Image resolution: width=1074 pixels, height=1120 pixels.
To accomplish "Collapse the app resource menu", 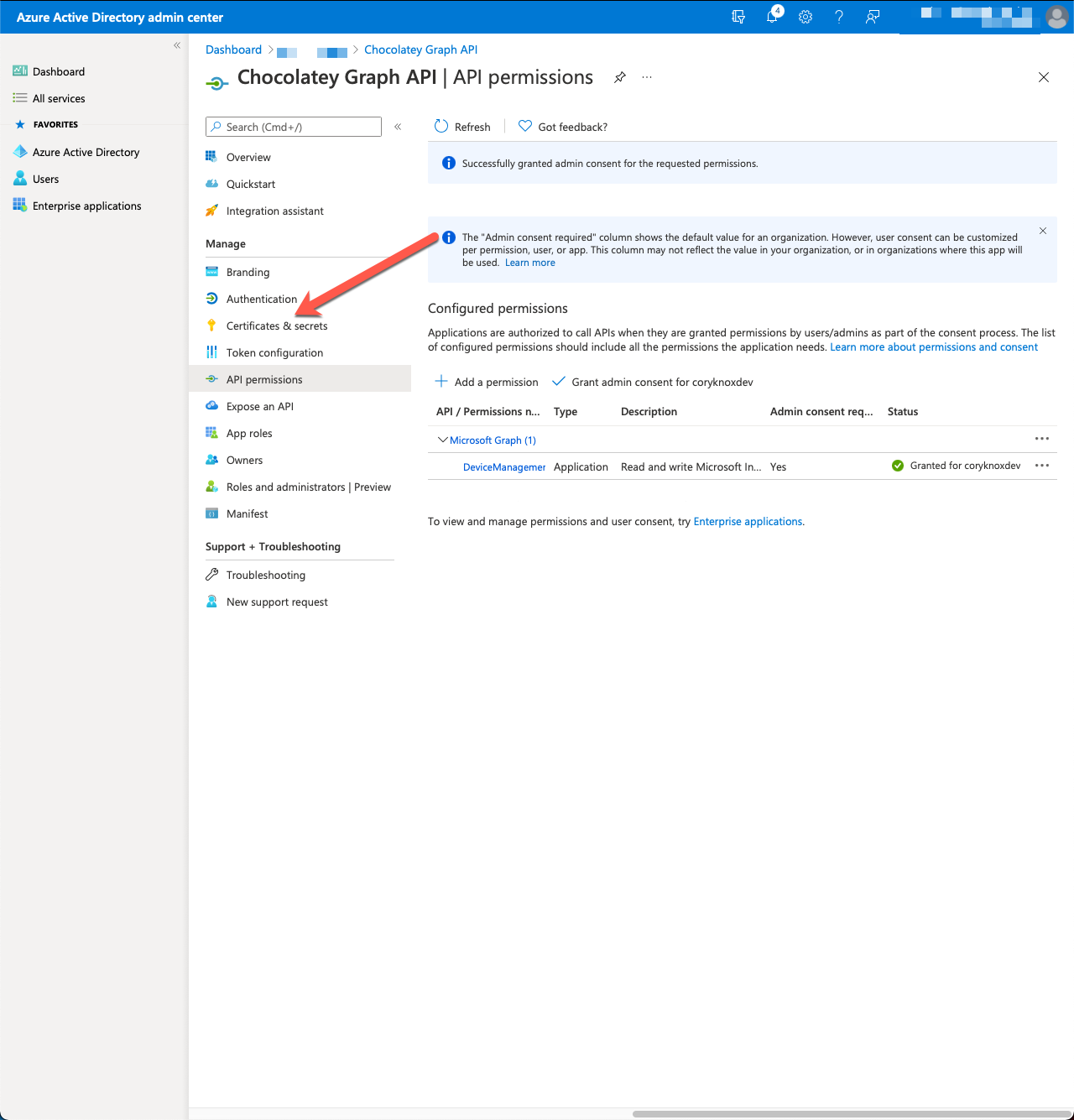I will click(x=398, y=127).
